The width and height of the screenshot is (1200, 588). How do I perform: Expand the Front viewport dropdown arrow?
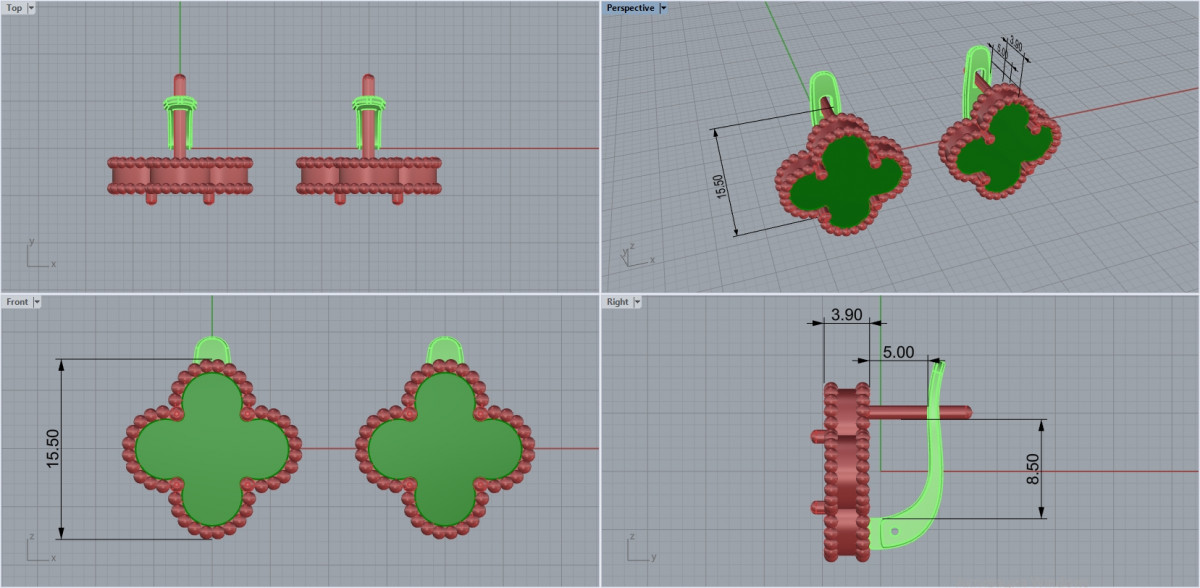pyautogui.click(x=37, y=301)
